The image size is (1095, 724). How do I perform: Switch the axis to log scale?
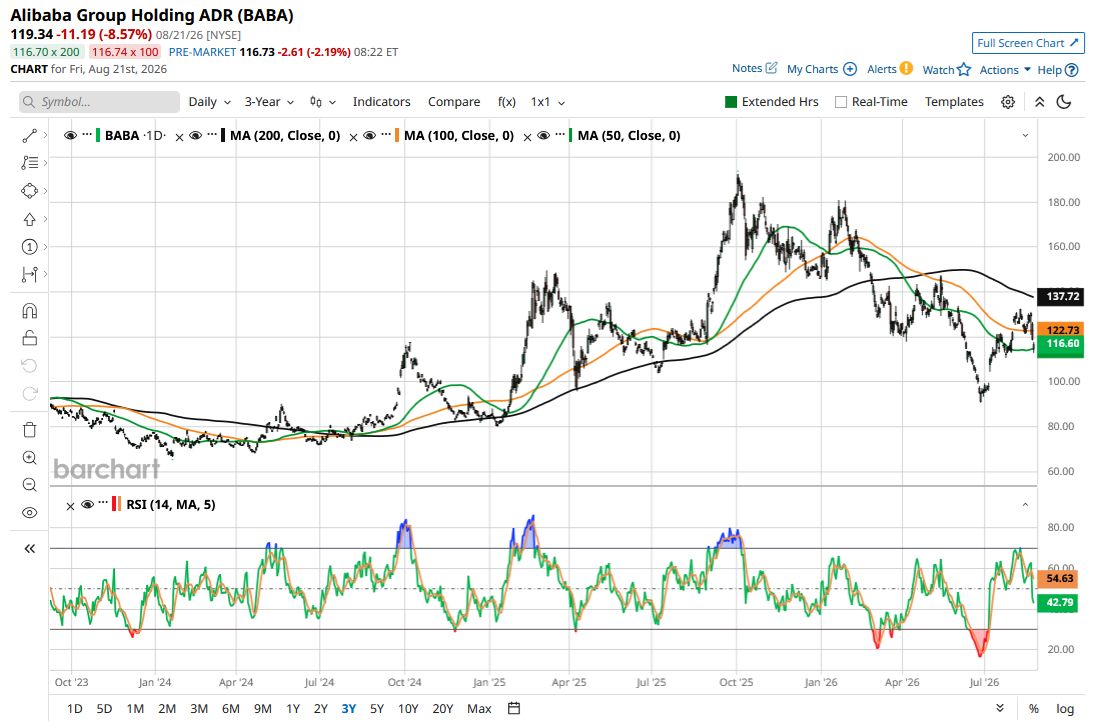1065,709
